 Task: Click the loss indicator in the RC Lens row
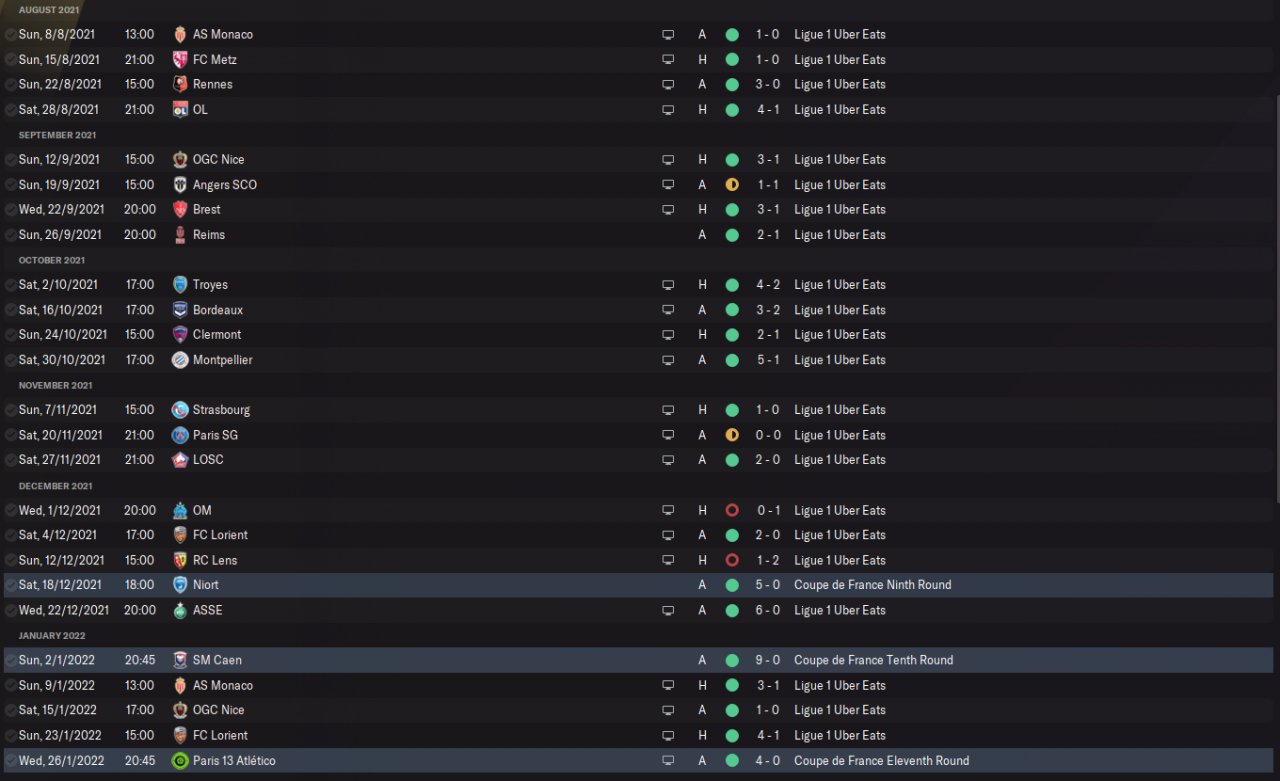(x=732, y=560)
